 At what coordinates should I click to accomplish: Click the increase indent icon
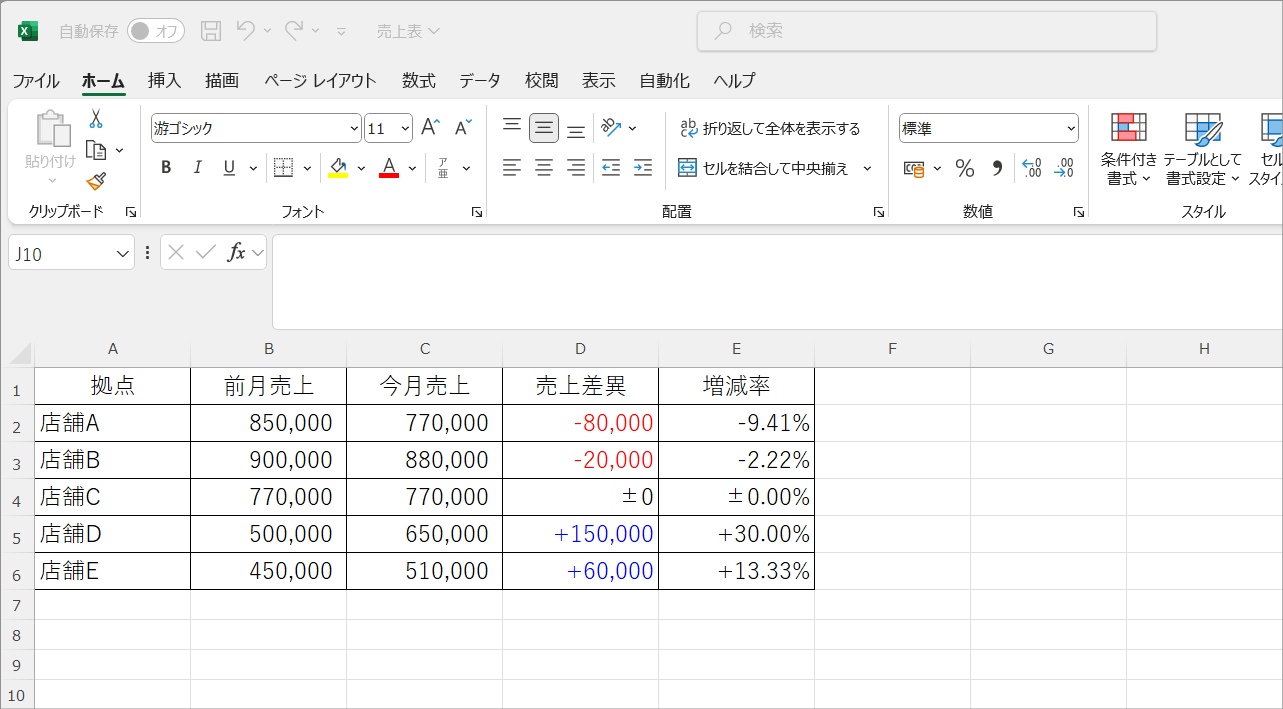click(x=643, y=168)
